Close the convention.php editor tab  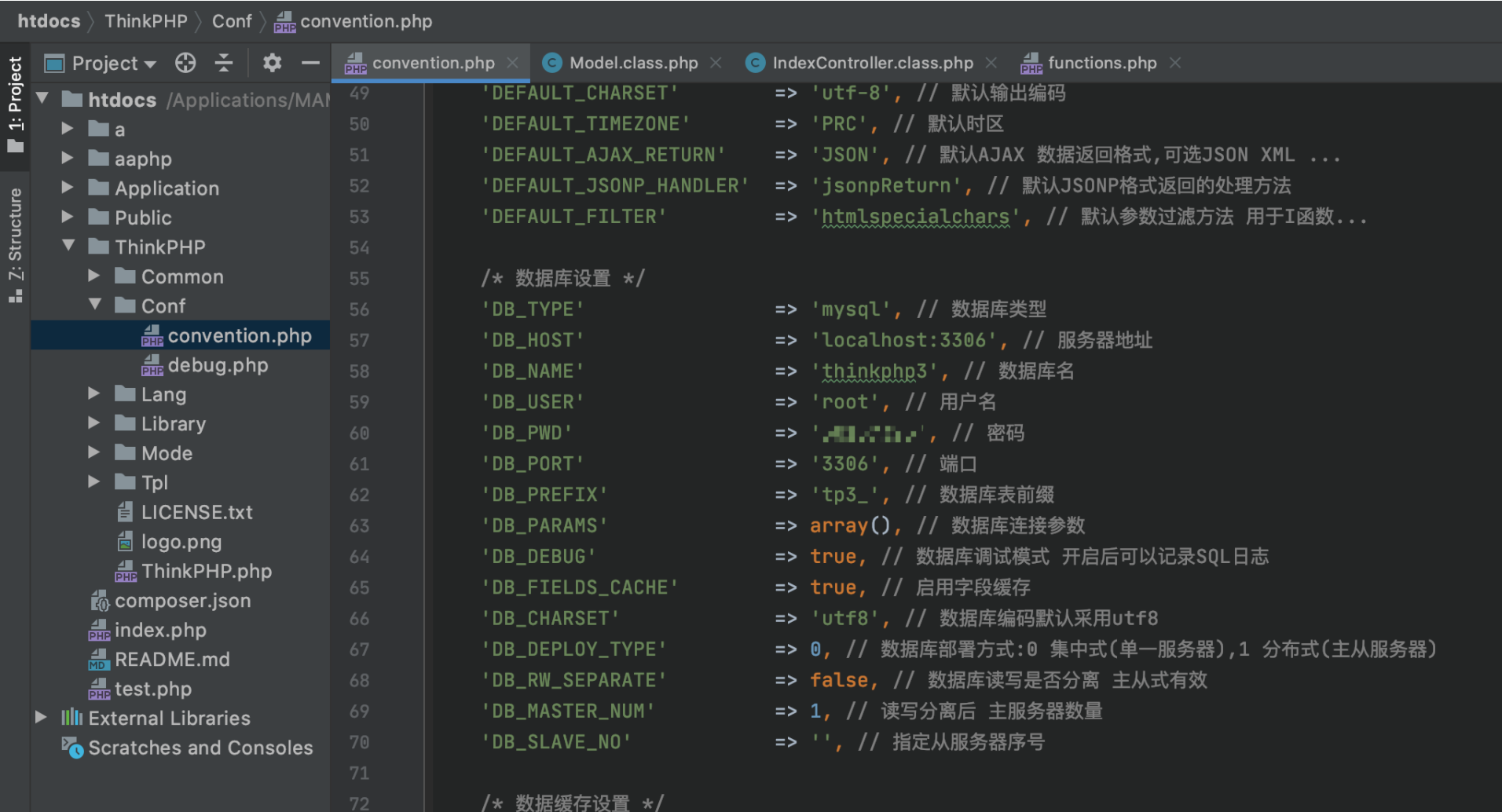[x=513, y=63]
